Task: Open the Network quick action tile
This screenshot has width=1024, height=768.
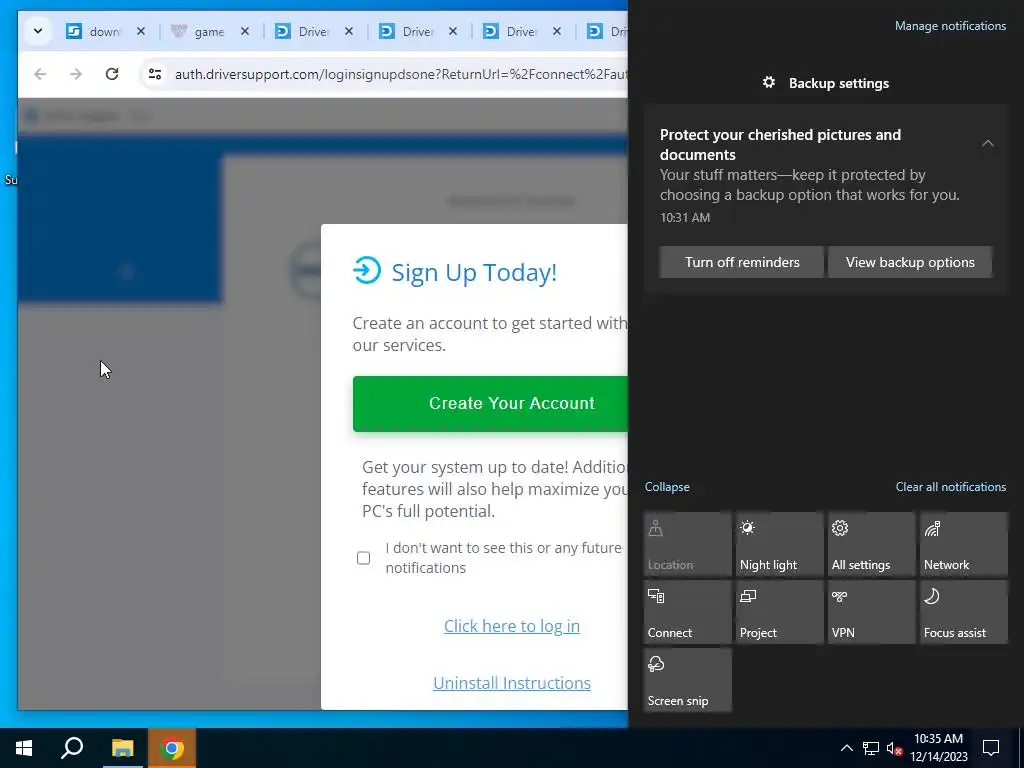Action: [x=964, y=544]
